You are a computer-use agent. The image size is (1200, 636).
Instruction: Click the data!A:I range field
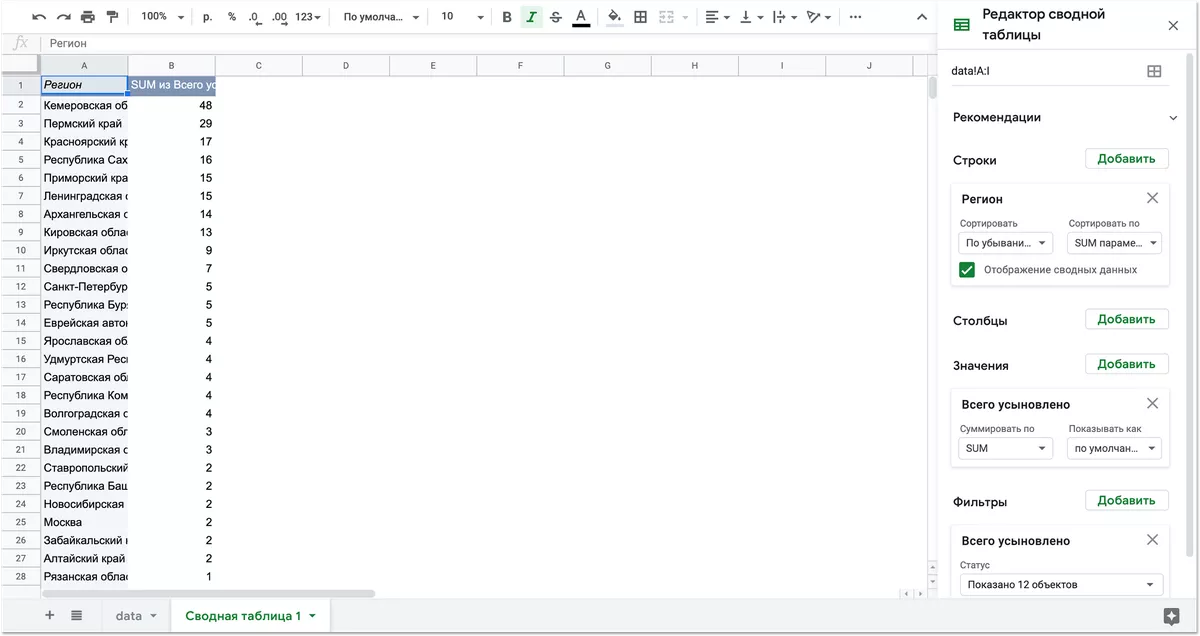1045,71
